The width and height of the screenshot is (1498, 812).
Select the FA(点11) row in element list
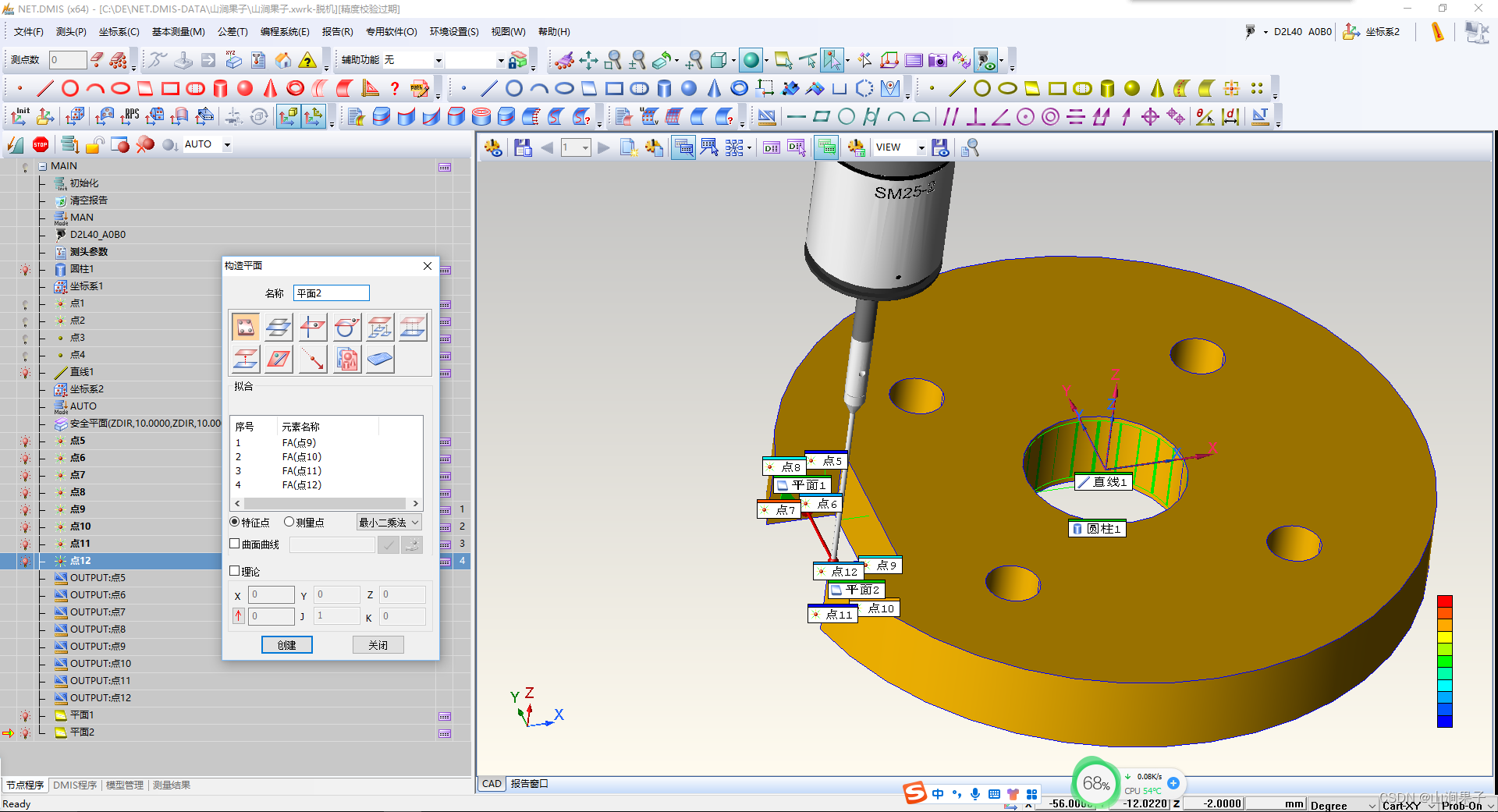pyautogui.click(x=326, y=470)
